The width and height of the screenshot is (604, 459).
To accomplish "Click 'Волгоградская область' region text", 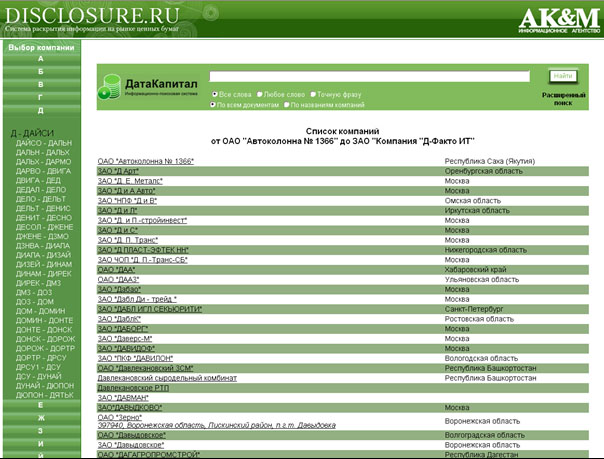I will (485, 435).
